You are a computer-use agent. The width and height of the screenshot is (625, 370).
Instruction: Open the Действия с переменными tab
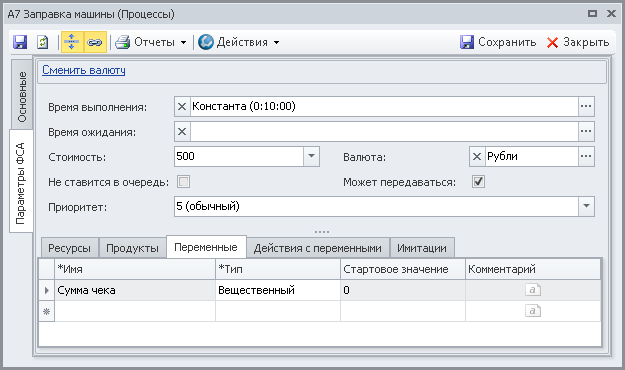pyautogui.click(x=318, y=248)
